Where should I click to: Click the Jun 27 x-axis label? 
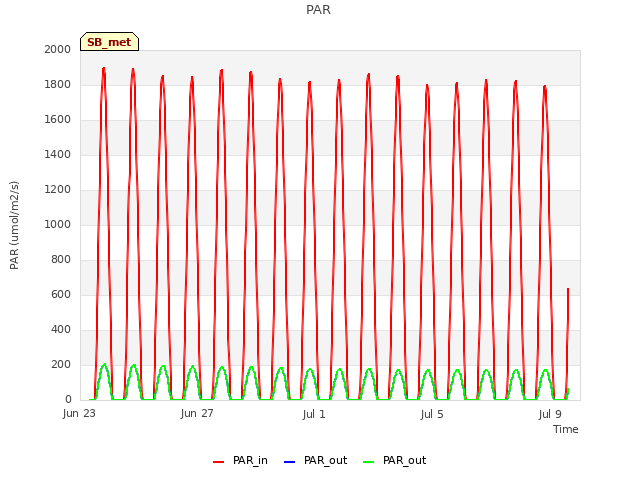[197, 413]
